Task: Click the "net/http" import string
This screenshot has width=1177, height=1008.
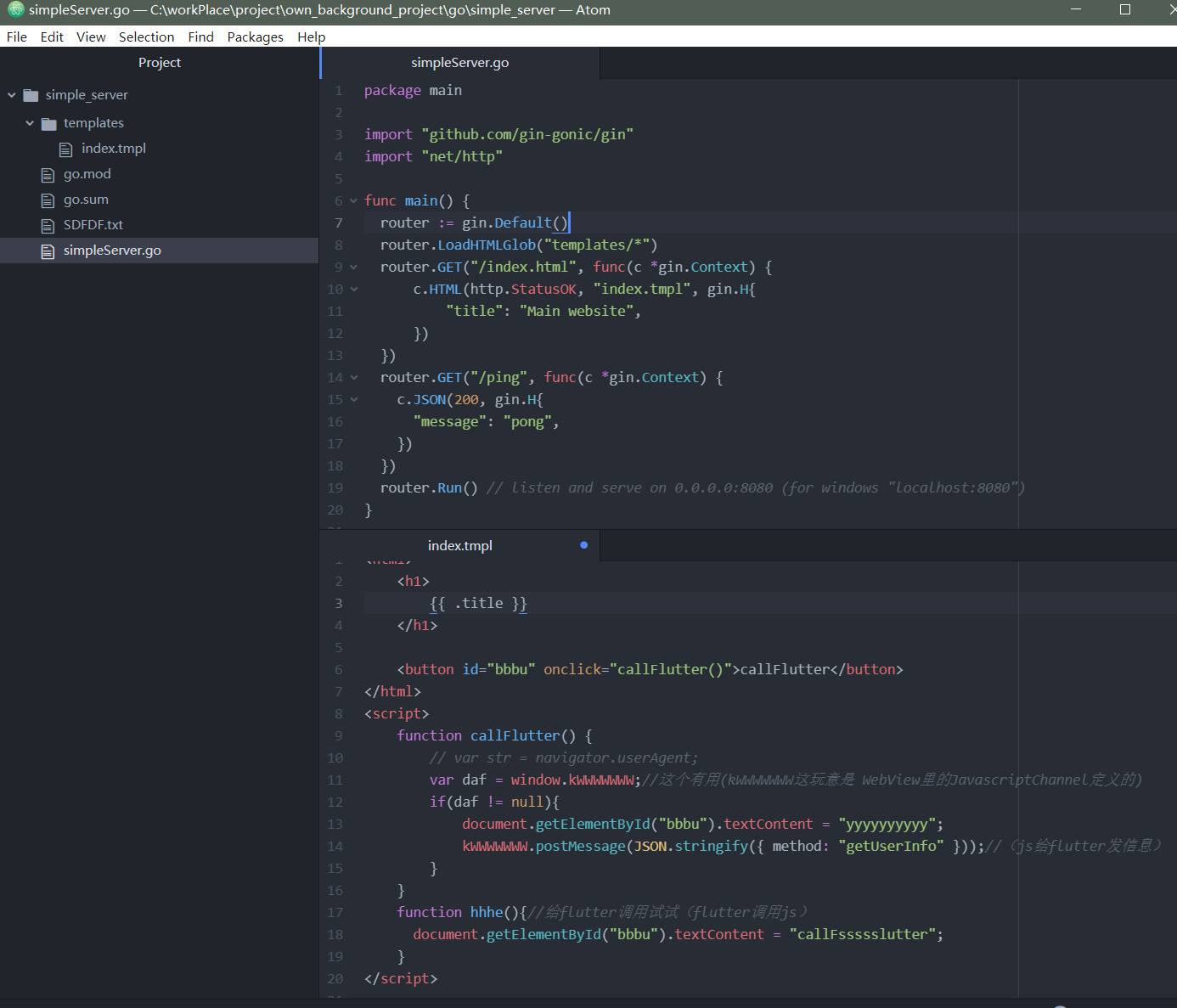Action: 462,157
